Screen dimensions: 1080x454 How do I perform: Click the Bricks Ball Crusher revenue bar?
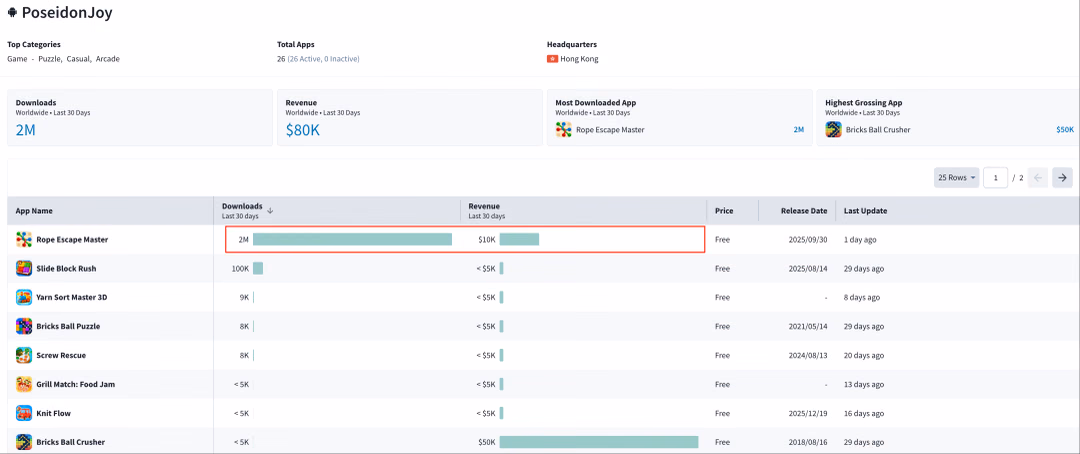click(x=599, y=442)
